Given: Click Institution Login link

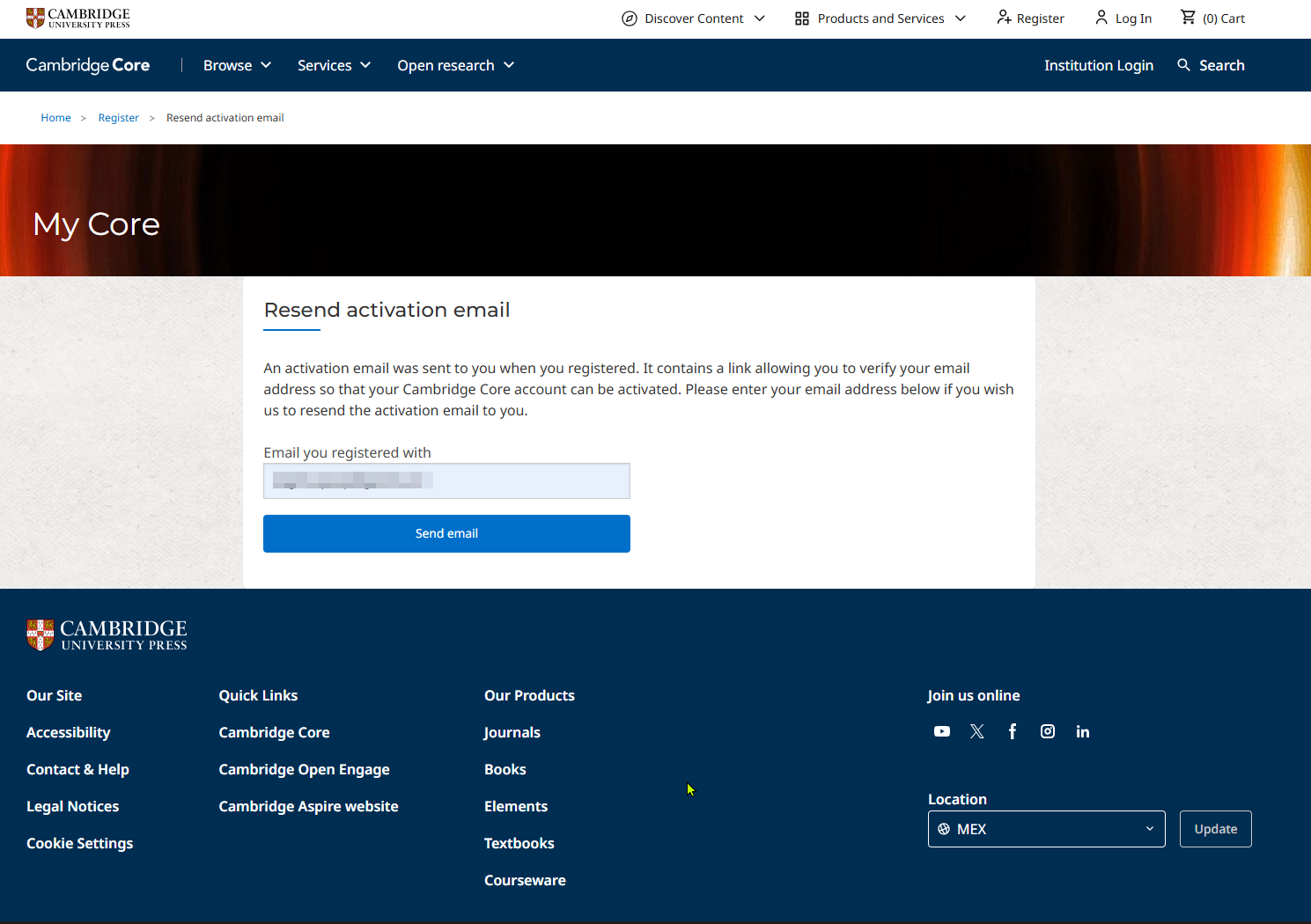Looking at the screenshot, I should point(1099,65).
